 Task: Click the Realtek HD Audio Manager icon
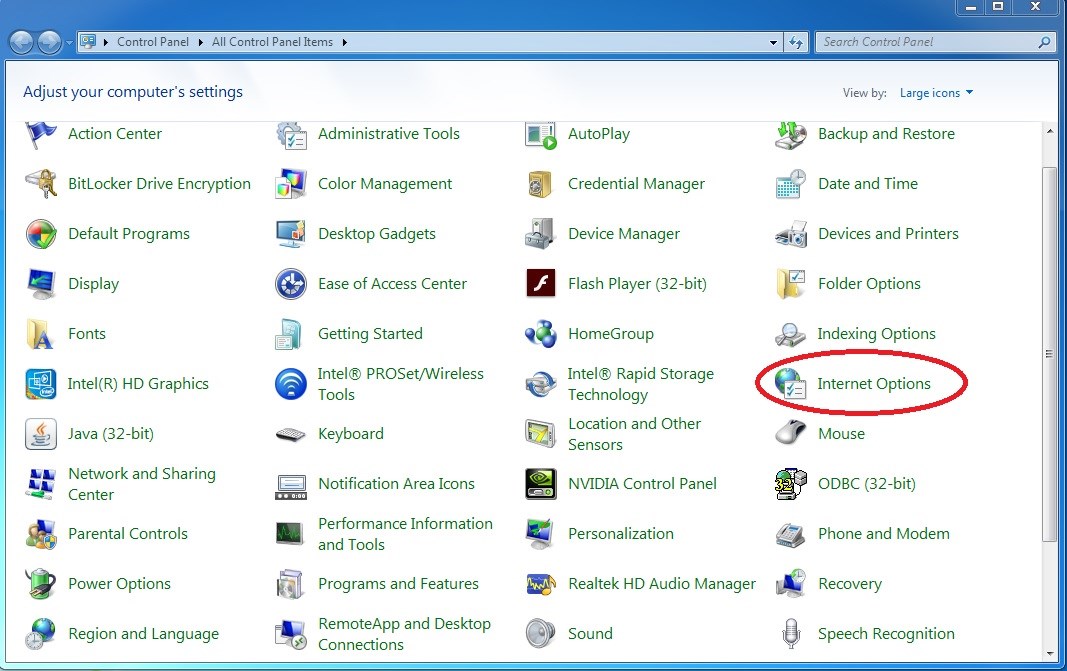pos(540,584)
